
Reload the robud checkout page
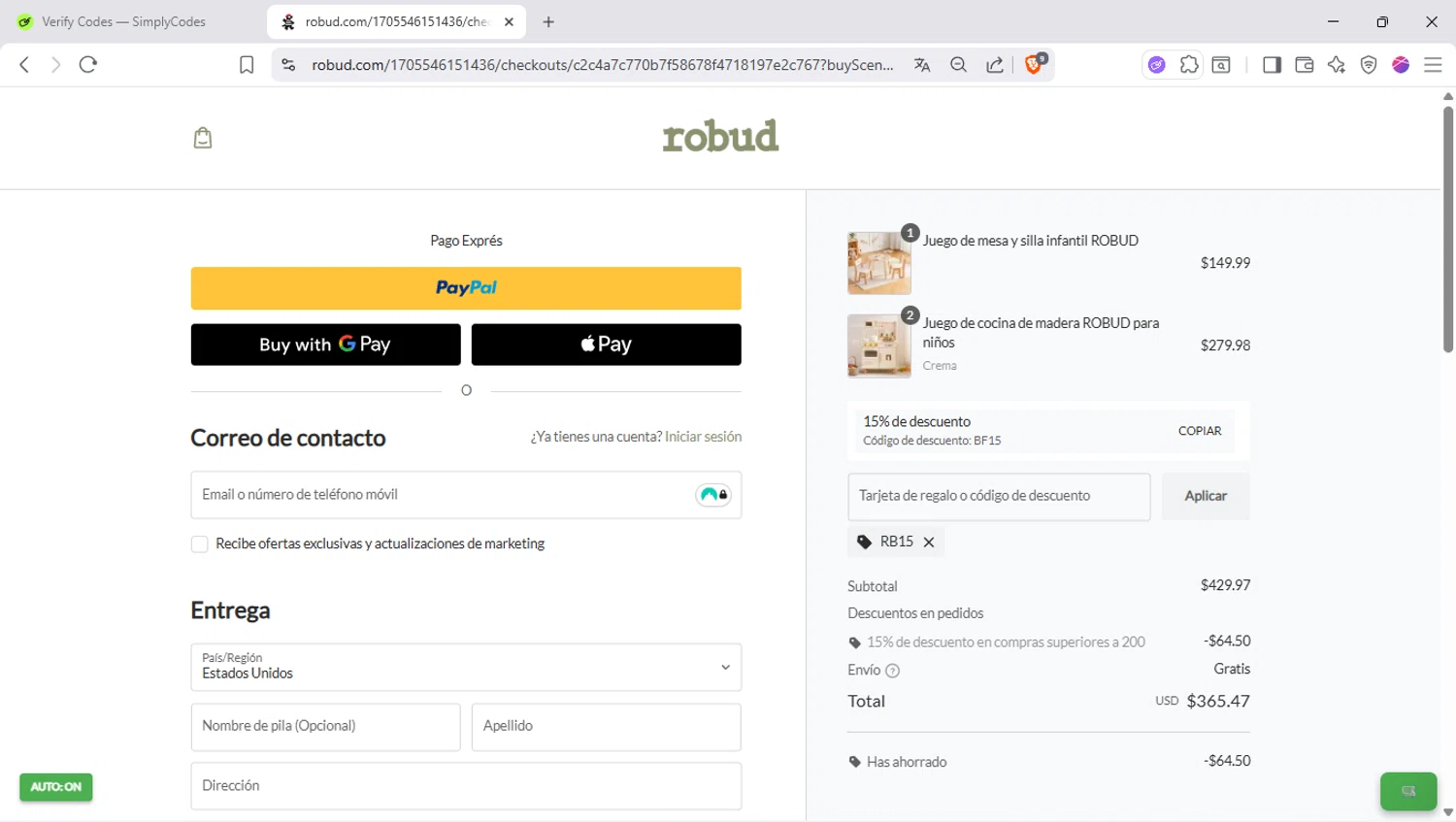tap(88, 65)
